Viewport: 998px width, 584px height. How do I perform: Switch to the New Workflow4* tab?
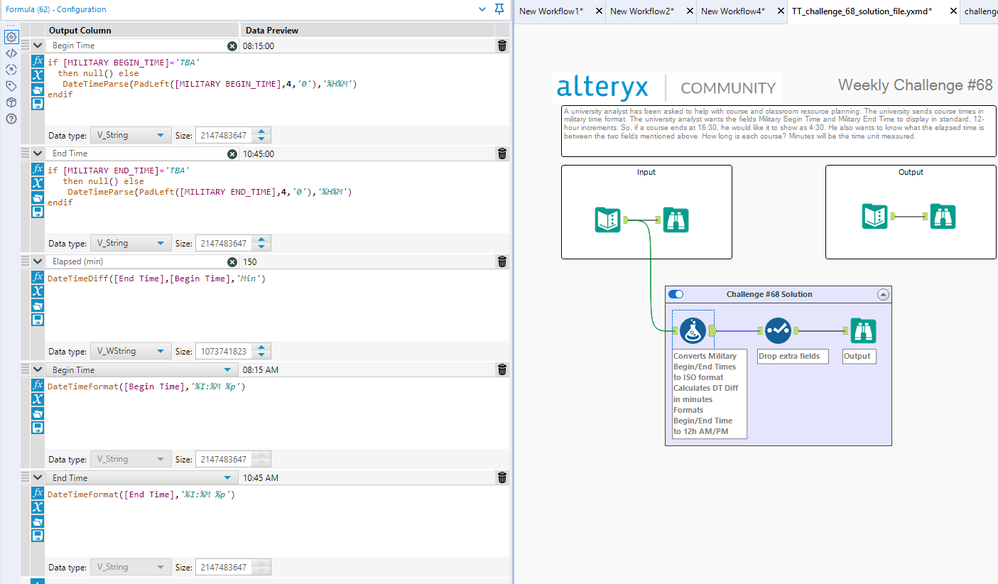click(x=733, y=11)
